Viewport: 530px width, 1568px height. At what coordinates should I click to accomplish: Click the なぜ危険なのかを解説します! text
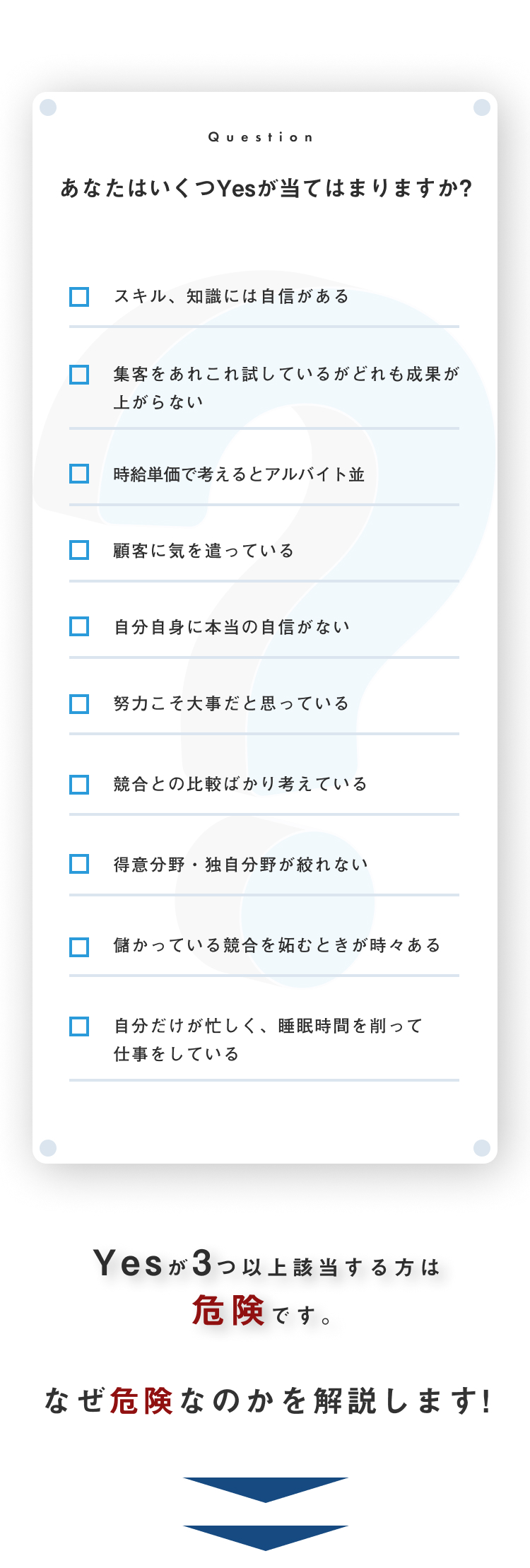click(266, 1400)
